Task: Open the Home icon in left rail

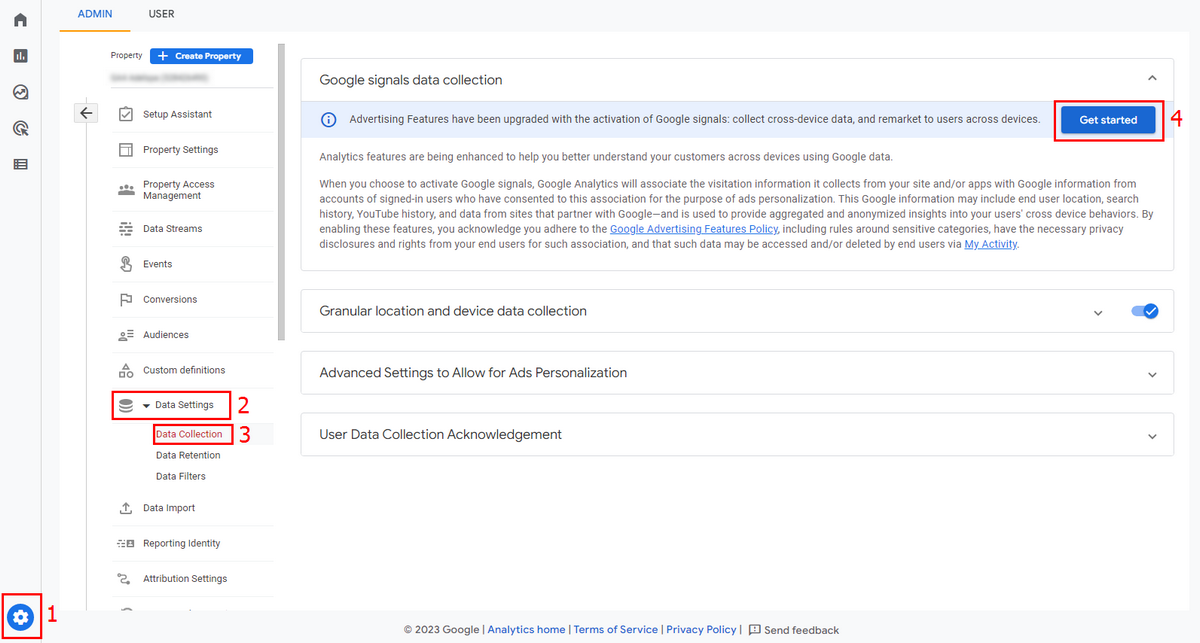Action: [x=20, y=20]
